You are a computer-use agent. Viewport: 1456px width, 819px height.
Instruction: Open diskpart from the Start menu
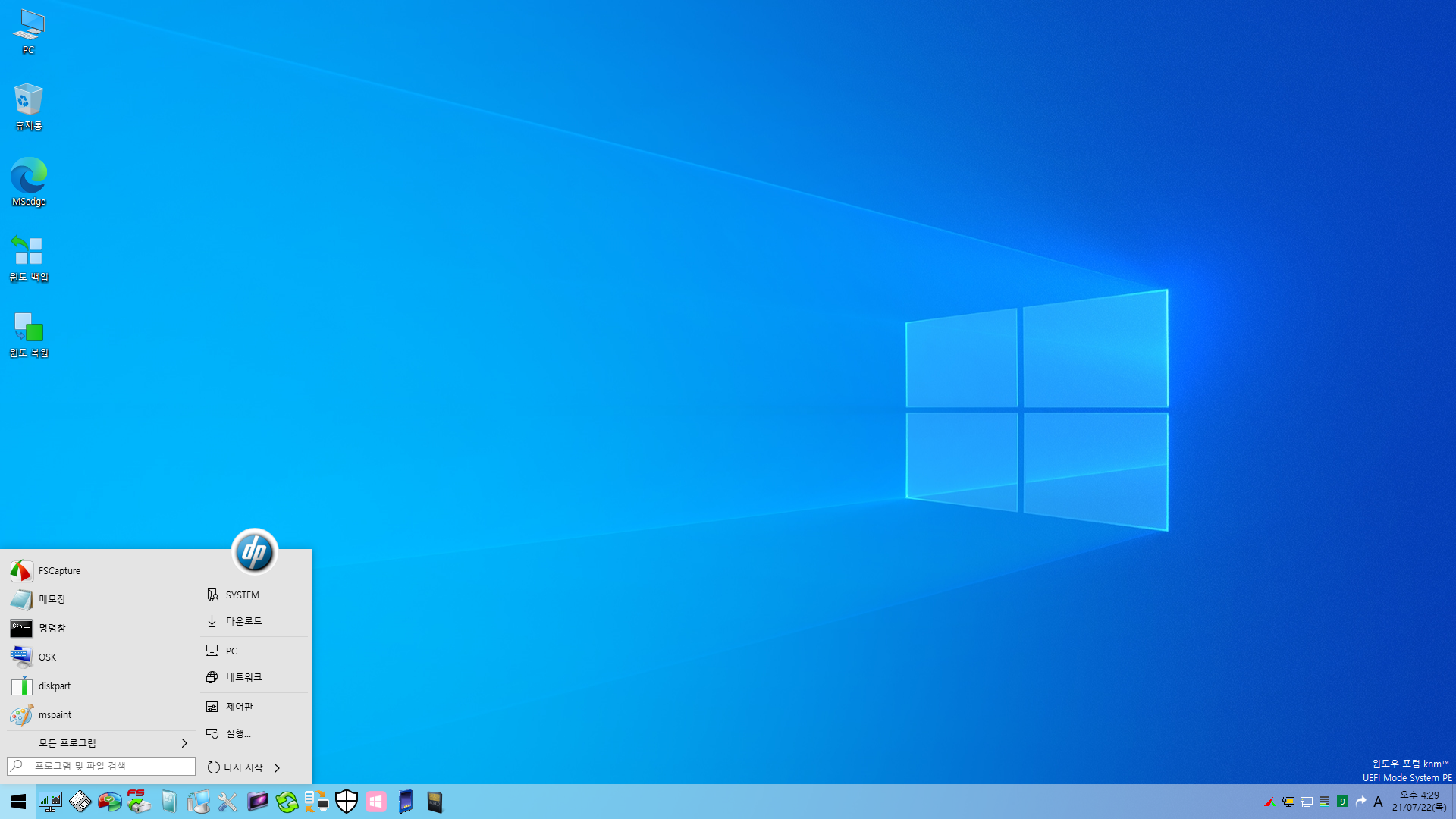pos(100,686)
